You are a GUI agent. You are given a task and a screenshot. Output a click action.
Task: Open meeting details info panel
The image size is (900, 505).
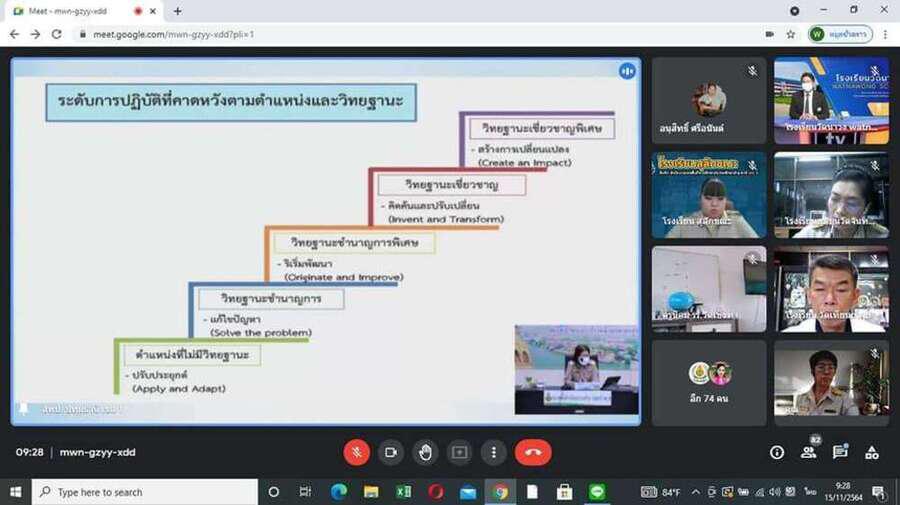point(777,452)
